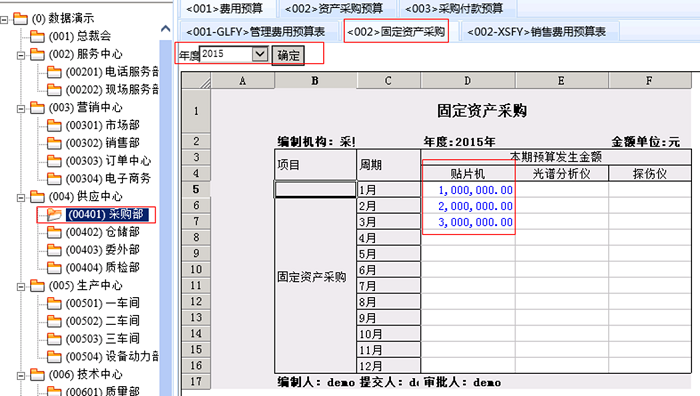Select column D header
Viewport: 700px width, 396px height.
467,81
